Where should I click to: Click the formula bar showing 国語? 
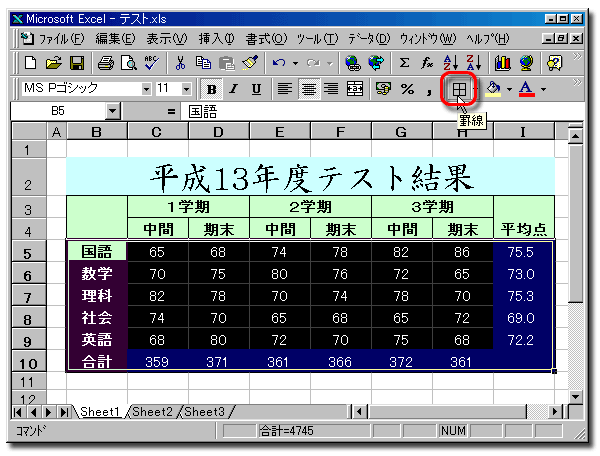tap(383, 112)
